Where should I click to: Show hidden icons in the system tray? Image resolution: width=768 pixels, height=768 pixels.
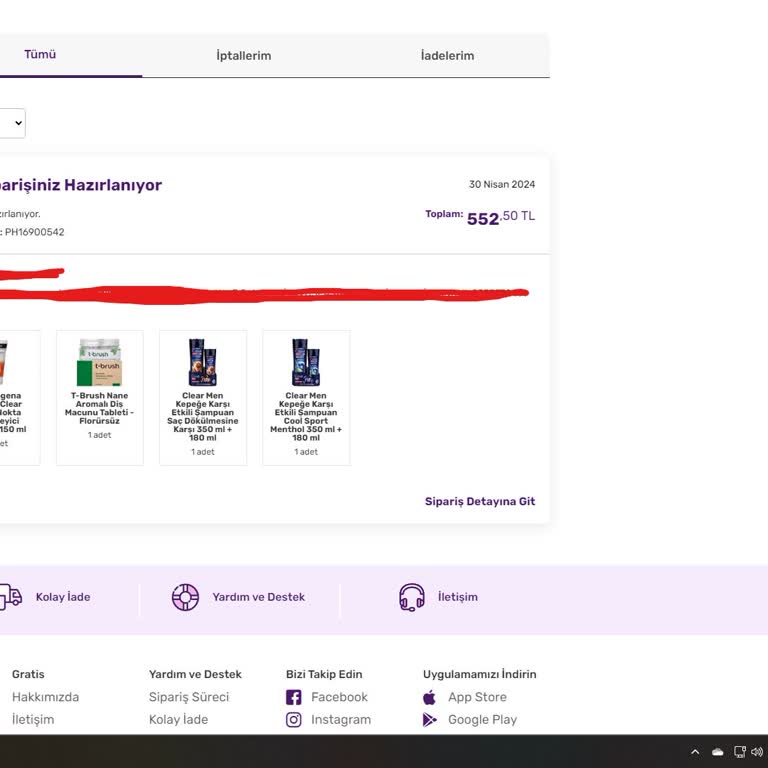click(x=695, y=752)
